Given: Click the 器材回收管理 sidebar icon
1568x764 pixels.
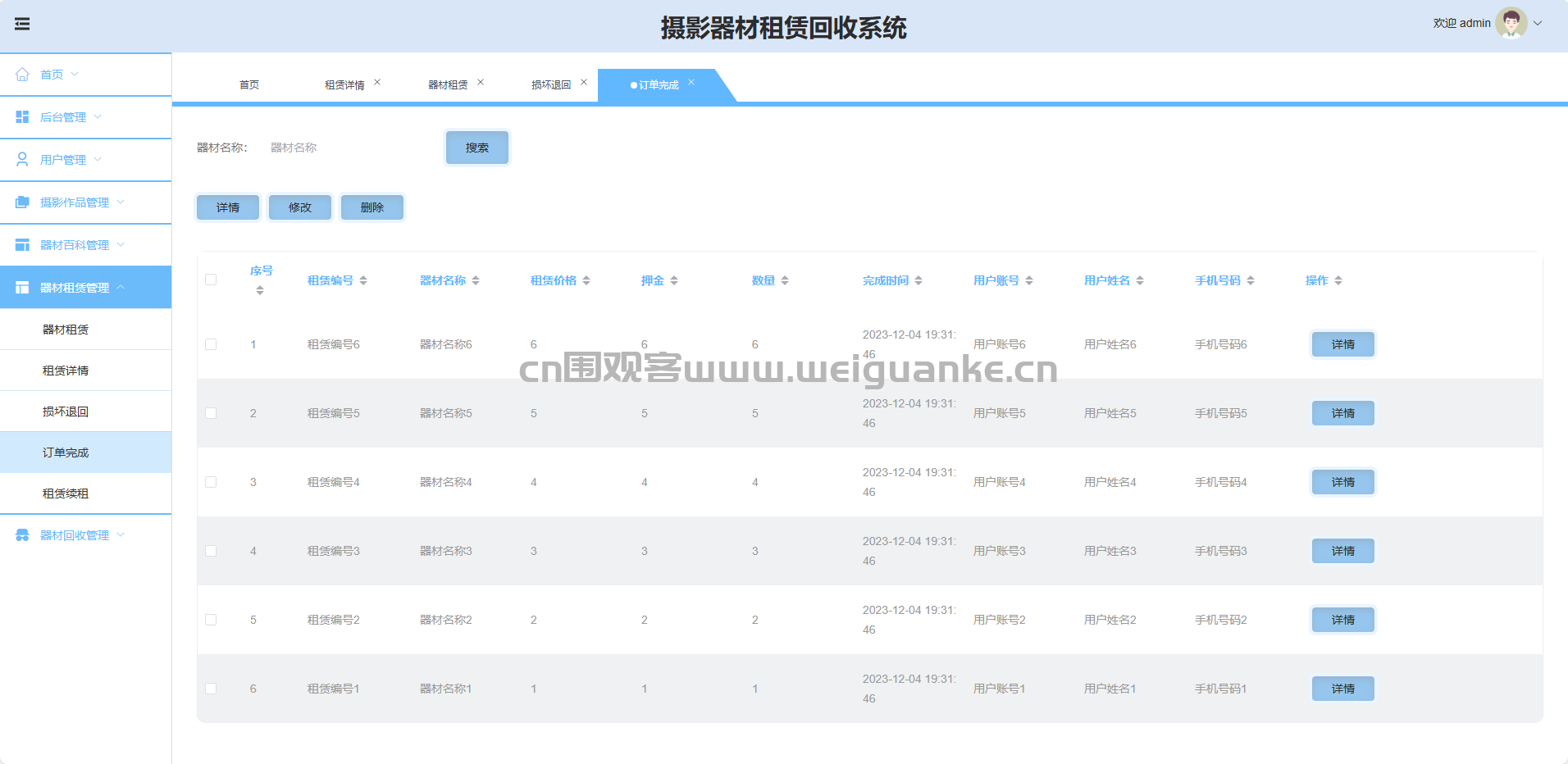Looking at the screenshot, I should tap(22, 535).
